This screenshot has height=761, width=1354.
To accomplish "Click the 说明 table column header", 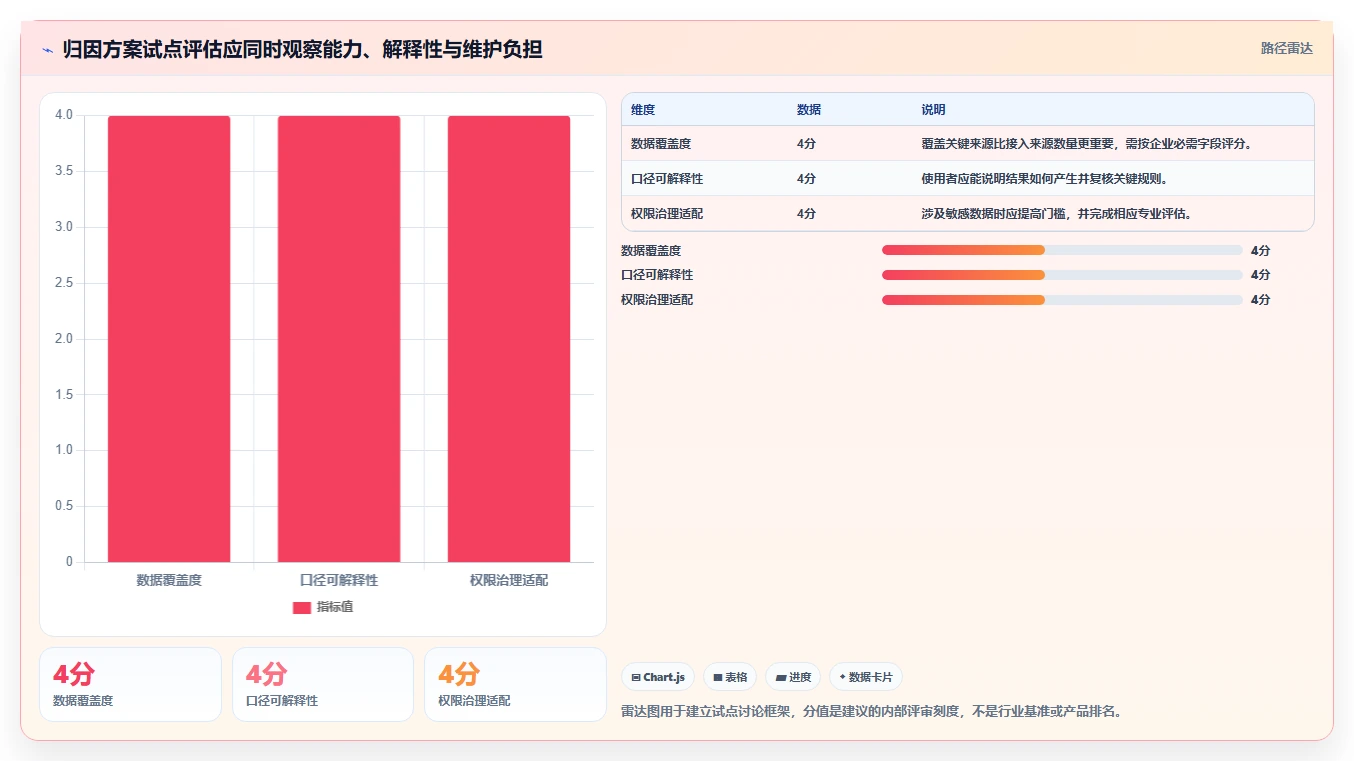I will (934, 110).
